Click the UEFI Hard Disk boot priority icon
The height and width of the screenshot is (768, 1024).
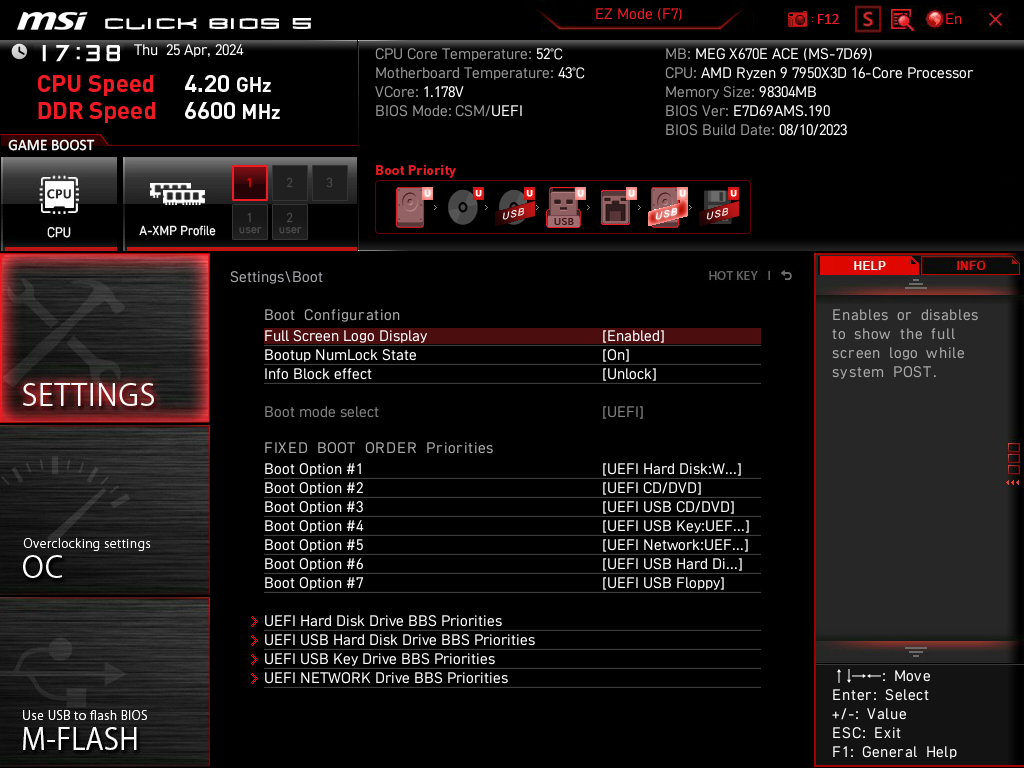(x=411, y=207)
